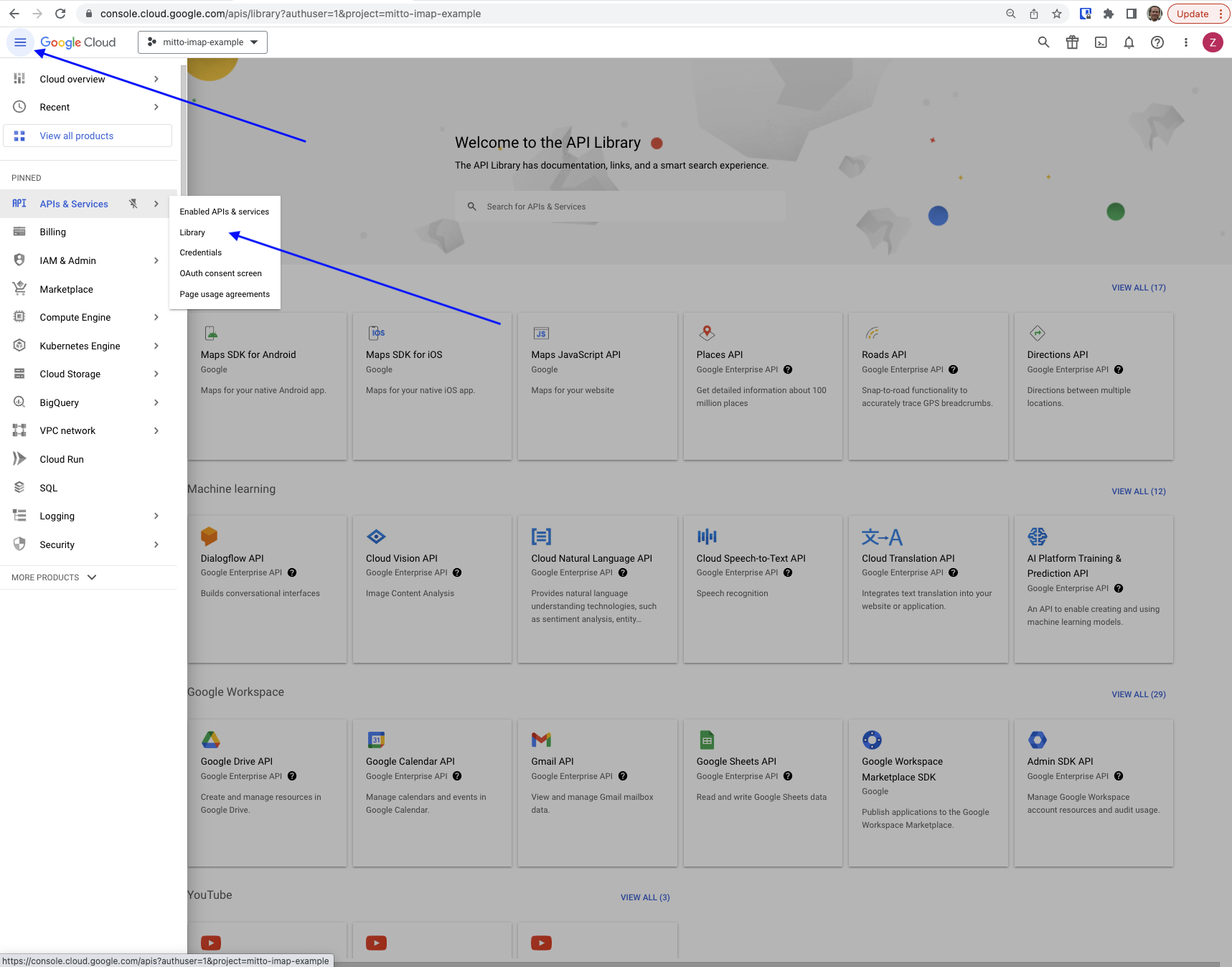This screenshot has height=967, width=1232.
Task: Expand Logging submenu chevron
Action: pos(156,516)
